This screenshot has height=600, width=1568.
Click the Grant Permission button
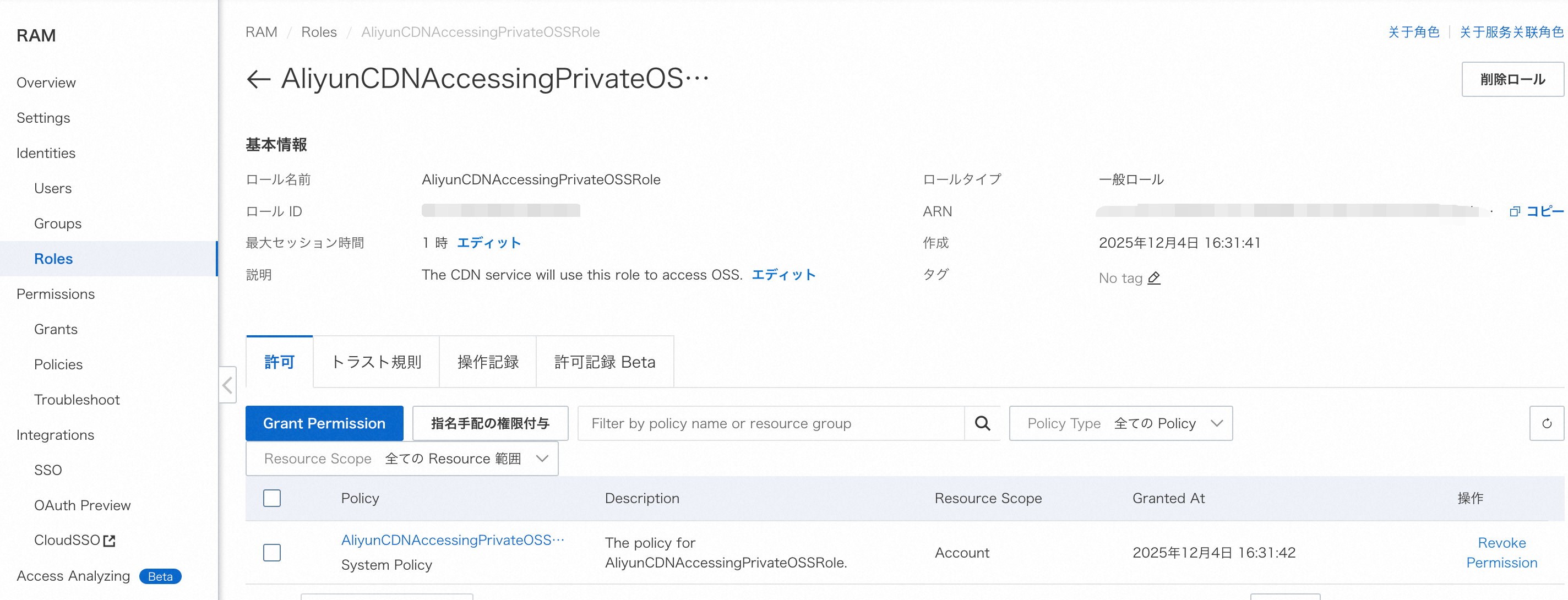coord(324,423)
